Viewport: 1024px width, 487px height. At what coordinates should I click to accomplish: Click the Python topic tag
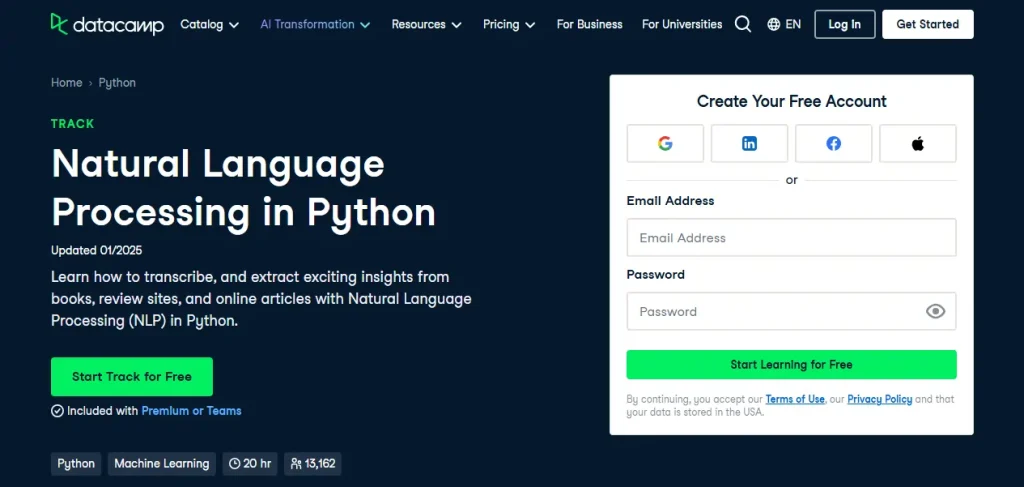point(76,464)
